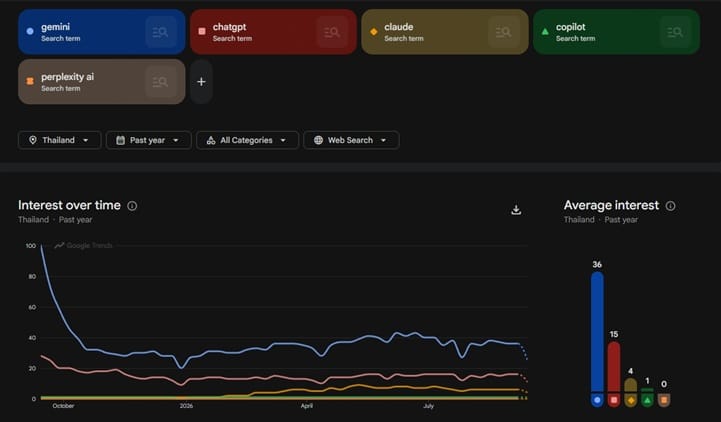Click the yellow diamond marker on claude card
The image size is (721, 422).
374,32
